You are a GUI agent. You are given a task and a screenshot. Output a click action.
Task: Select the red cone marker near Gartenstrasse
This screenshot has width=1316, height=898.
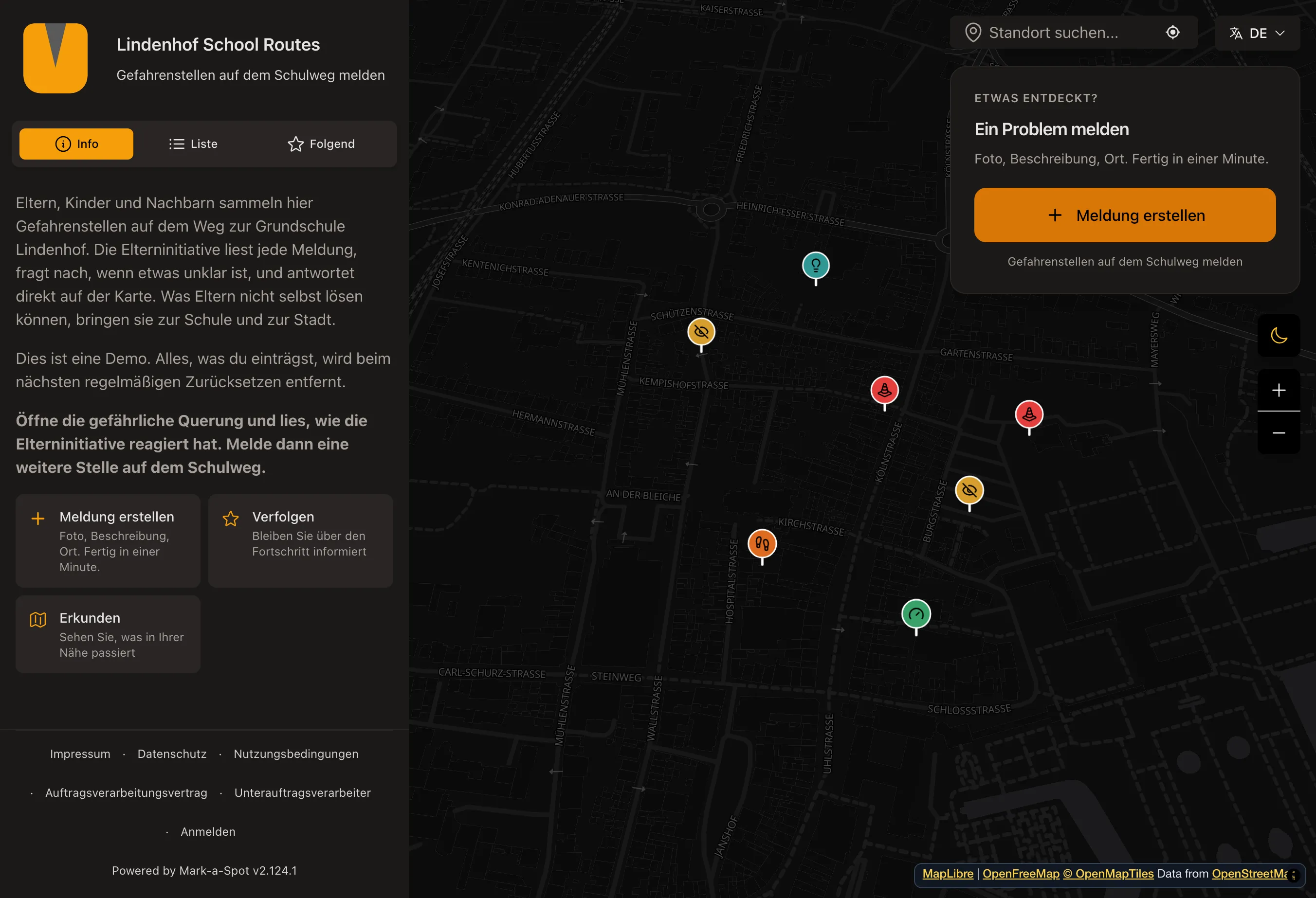click(1029, 415)
